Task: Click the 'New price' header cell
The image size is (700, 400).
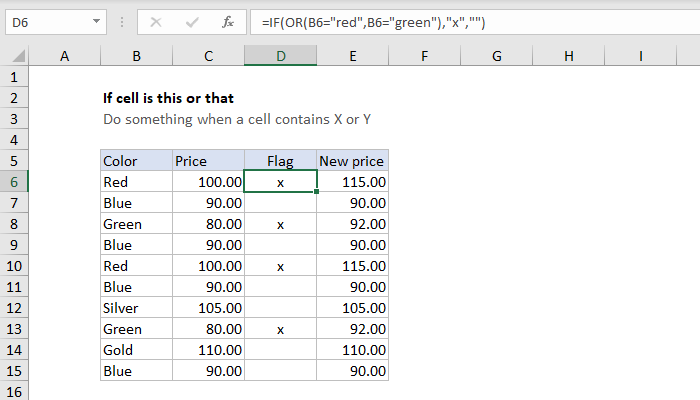Action: click(x=353, y=161)
